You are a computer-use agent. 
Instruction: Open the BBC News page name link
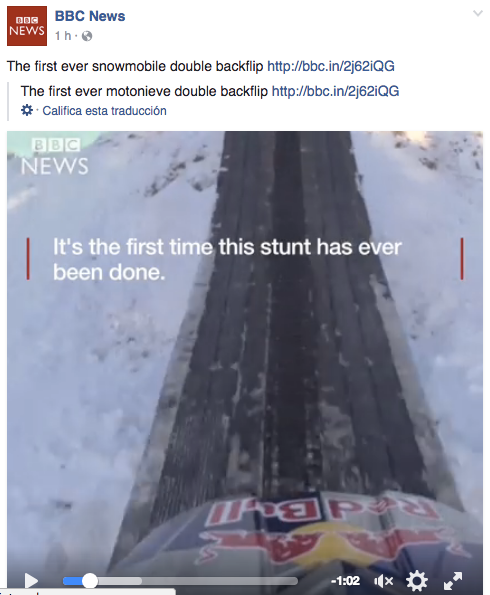[x=90, y=16]
